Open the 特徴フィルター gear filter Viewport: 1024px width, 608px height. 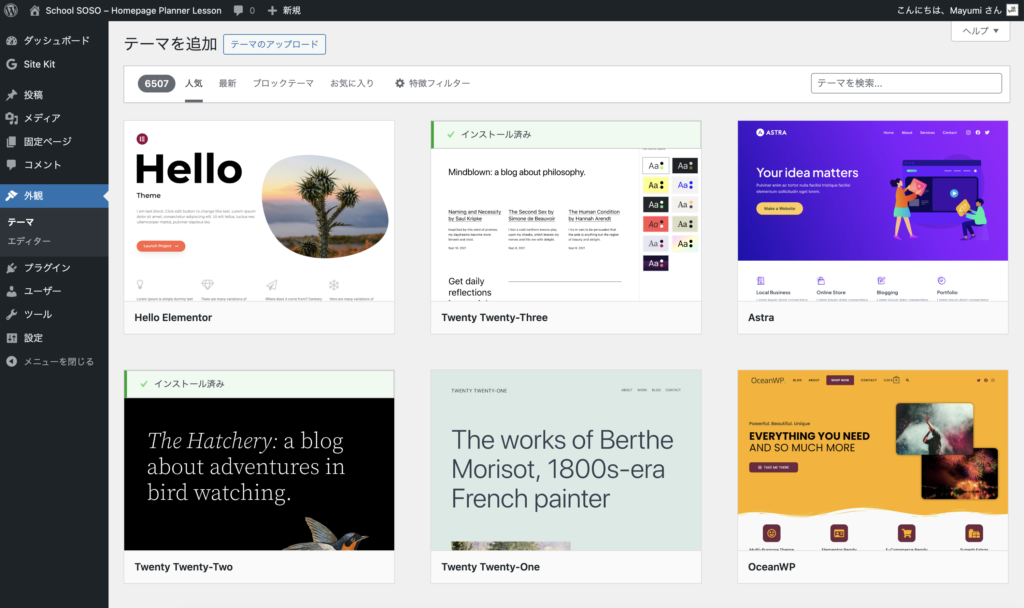coord(432,84)
